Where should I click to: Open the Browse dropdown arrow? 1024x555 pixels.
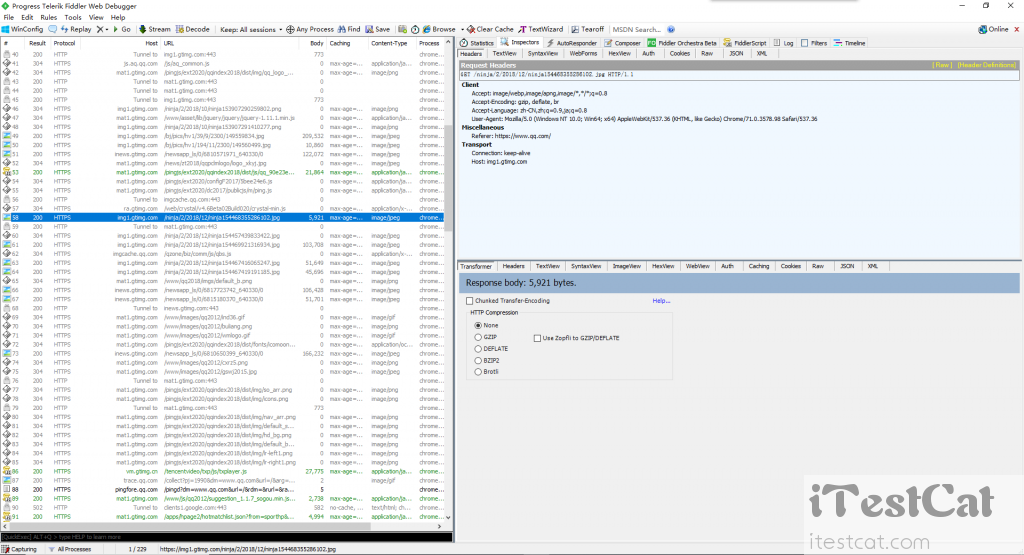pyautogui.click(x=462, y=29)
